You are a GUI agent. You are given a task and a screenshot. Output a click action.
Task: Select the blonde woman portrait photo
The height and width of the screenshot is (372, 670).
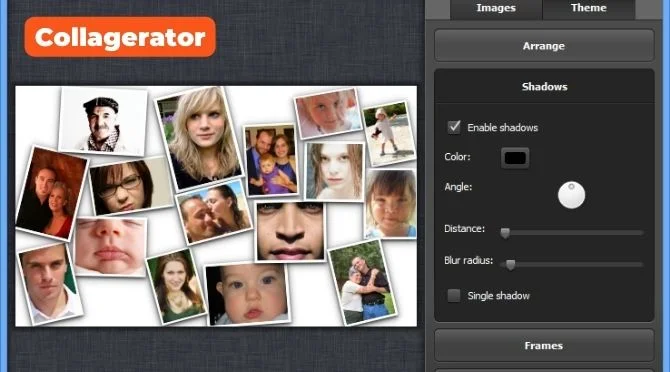pyautogui.click(x=199, y=138)
